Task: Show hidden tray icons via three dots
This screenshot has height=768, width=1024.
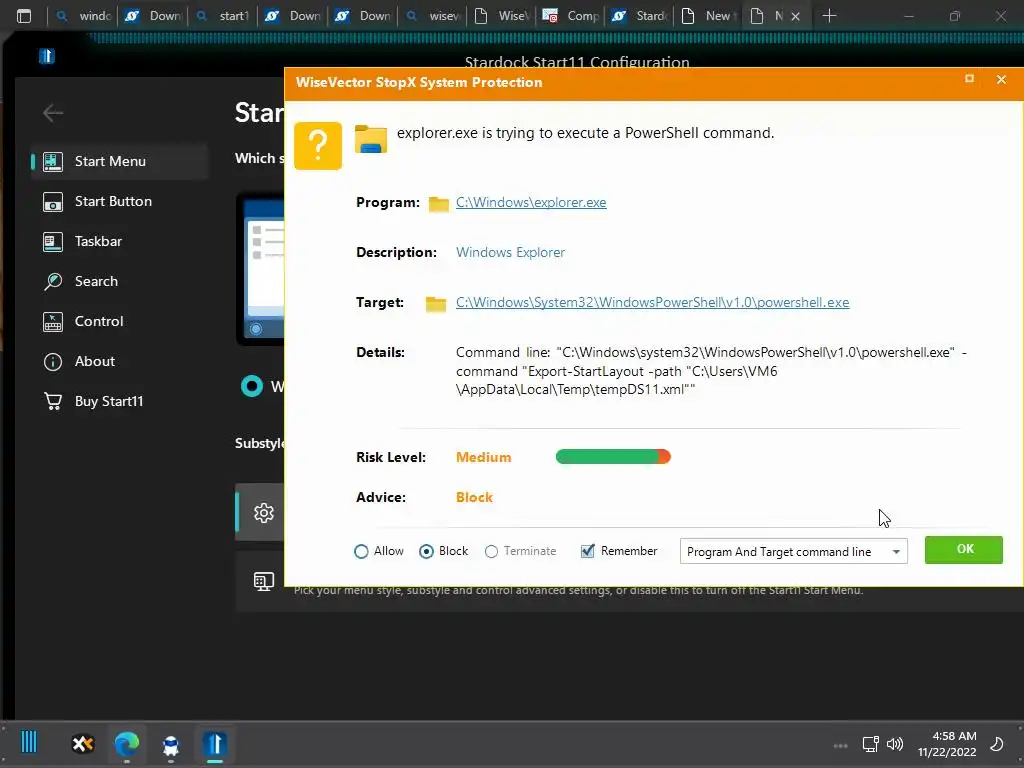Action: (840, 745)
